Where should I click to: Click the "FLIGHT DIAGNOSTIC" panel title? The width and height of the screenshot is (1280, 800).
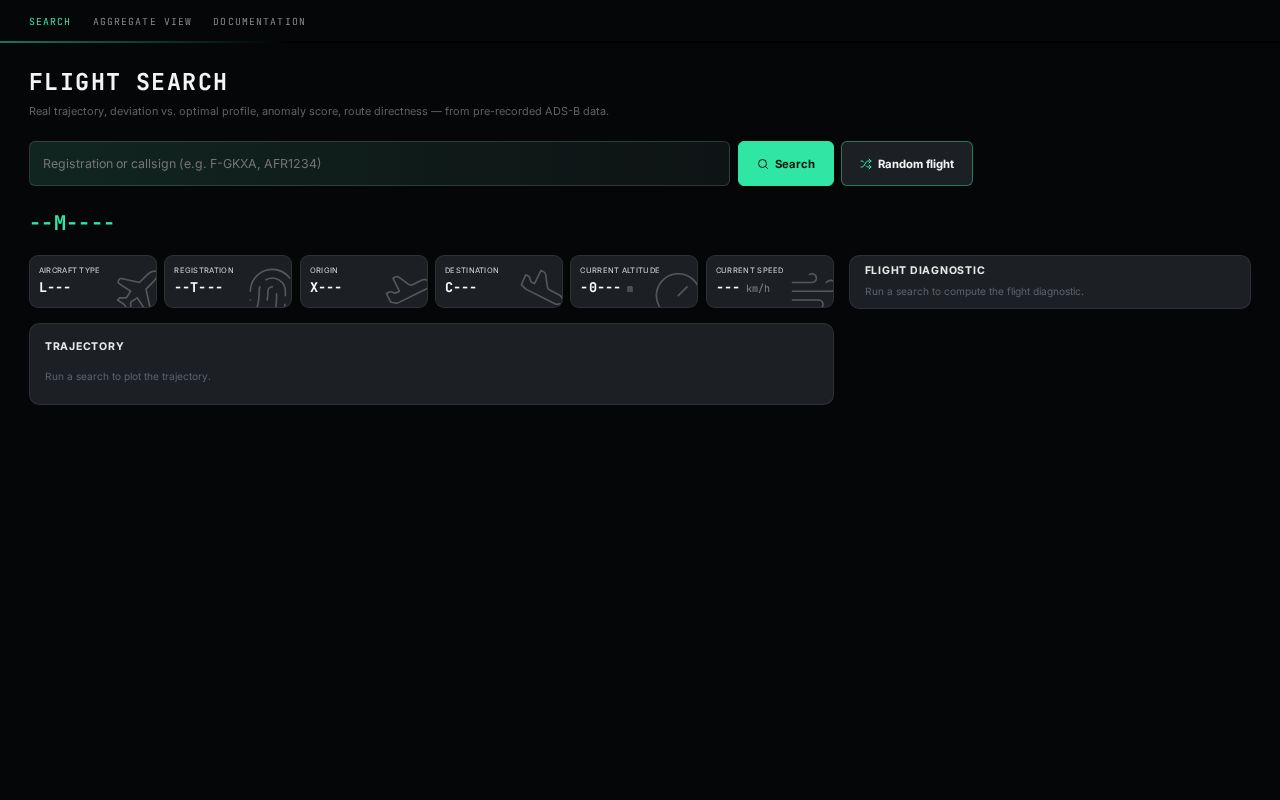(925, 270)
